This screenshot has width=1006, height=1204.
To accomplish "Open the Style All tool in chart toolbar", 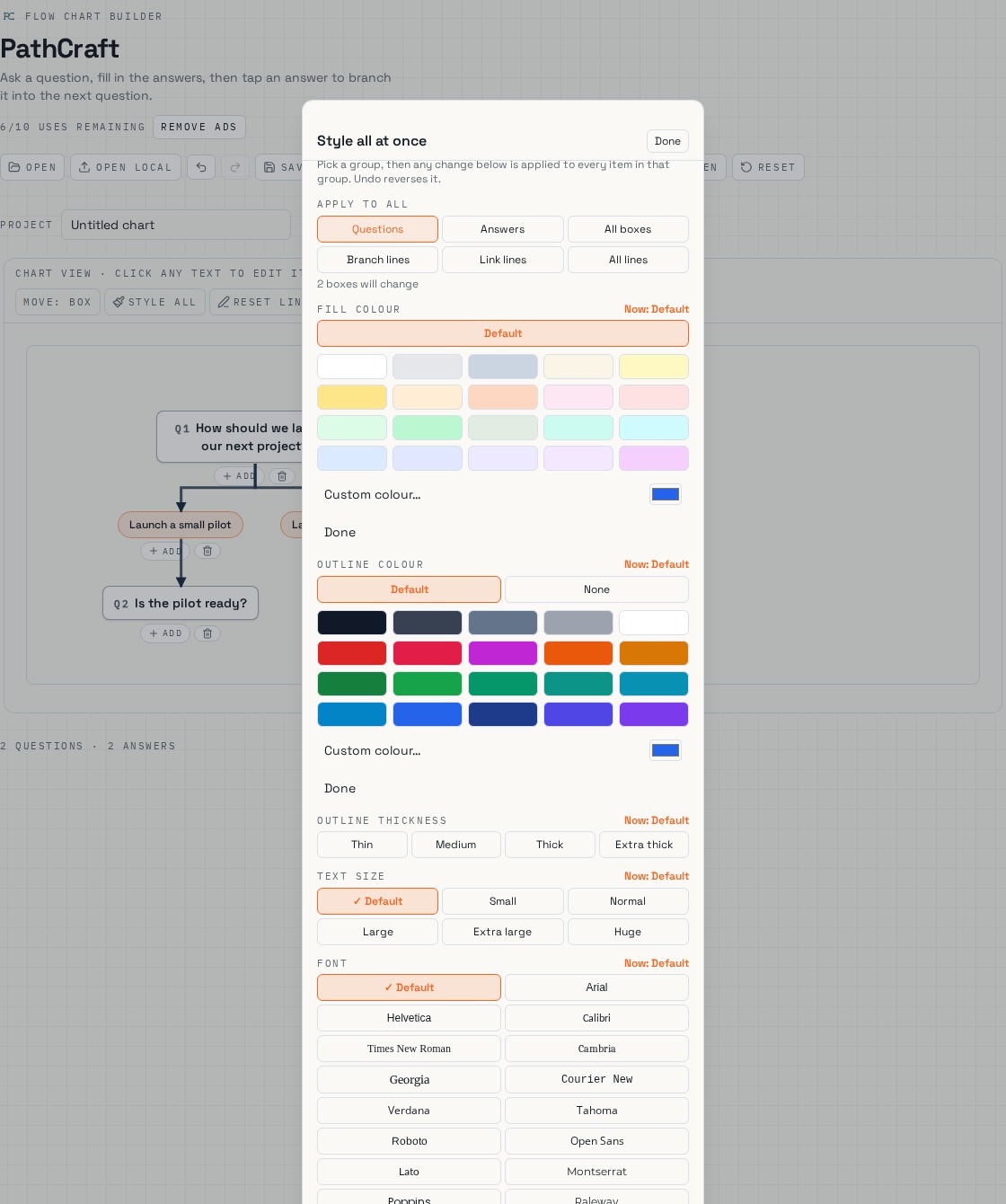I will [154, 302].
